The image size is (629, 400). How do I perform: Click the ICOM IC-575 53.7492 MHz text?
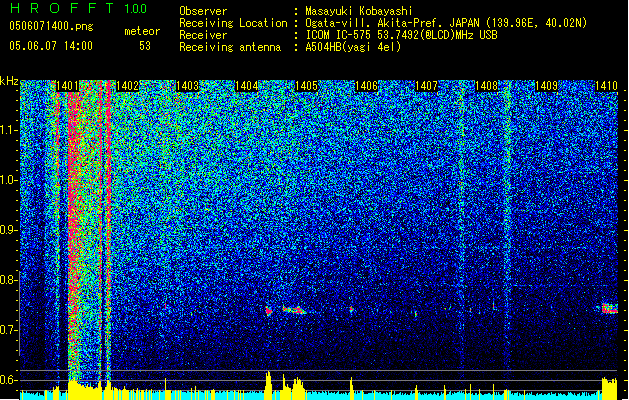[x=401, y=35]
